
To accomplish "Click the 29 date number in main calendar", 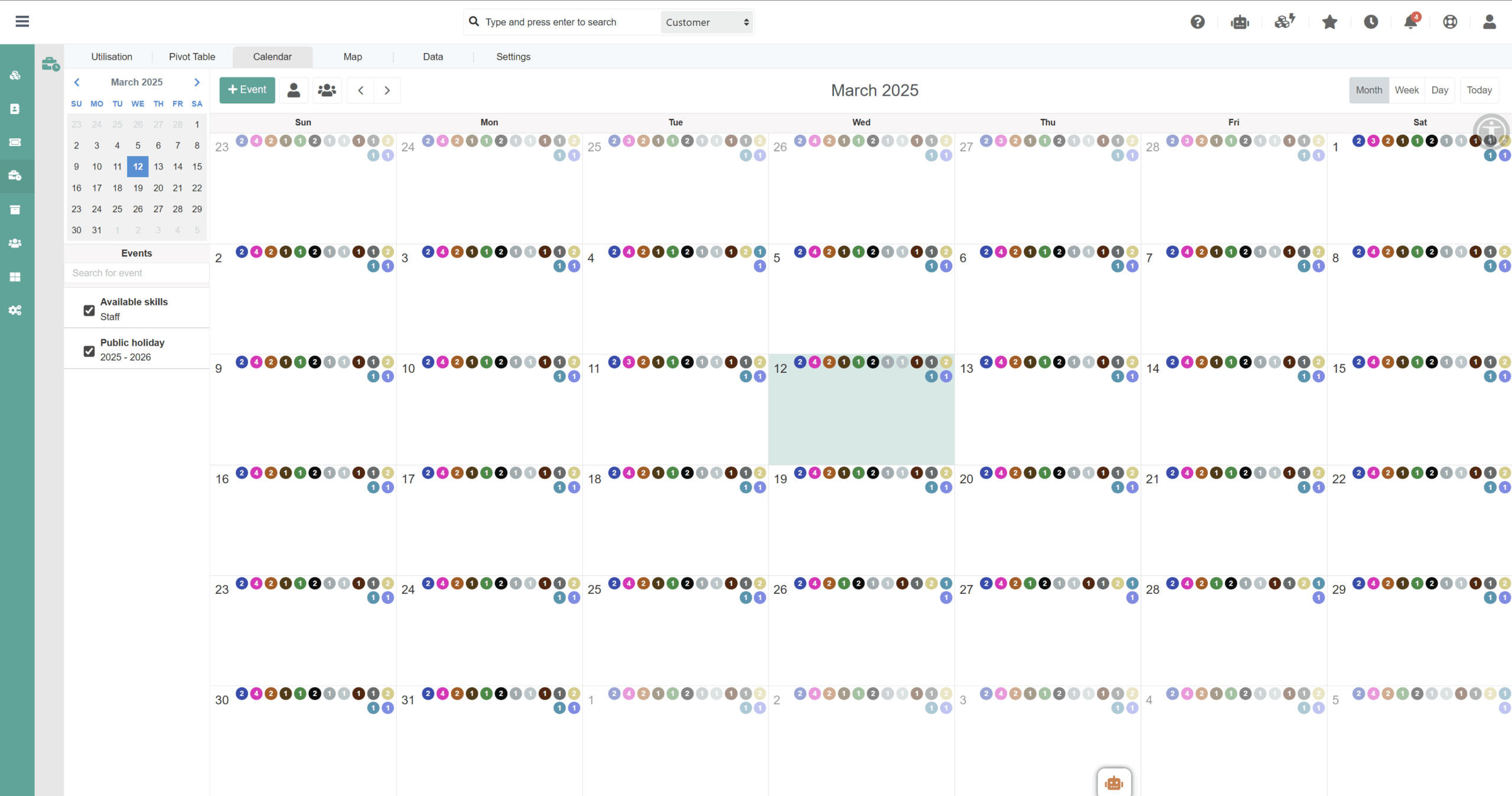I will 1338,590.
